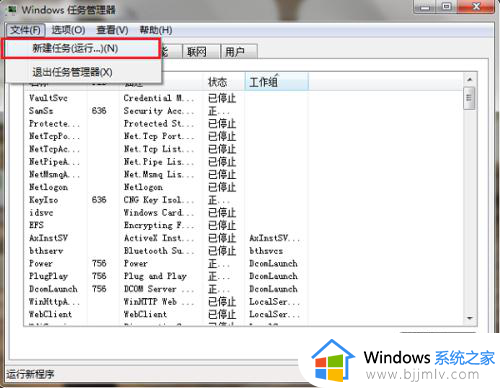This screenshot has width=500, height=388.
Task: Select the bthserv service row
Action: 165,251
